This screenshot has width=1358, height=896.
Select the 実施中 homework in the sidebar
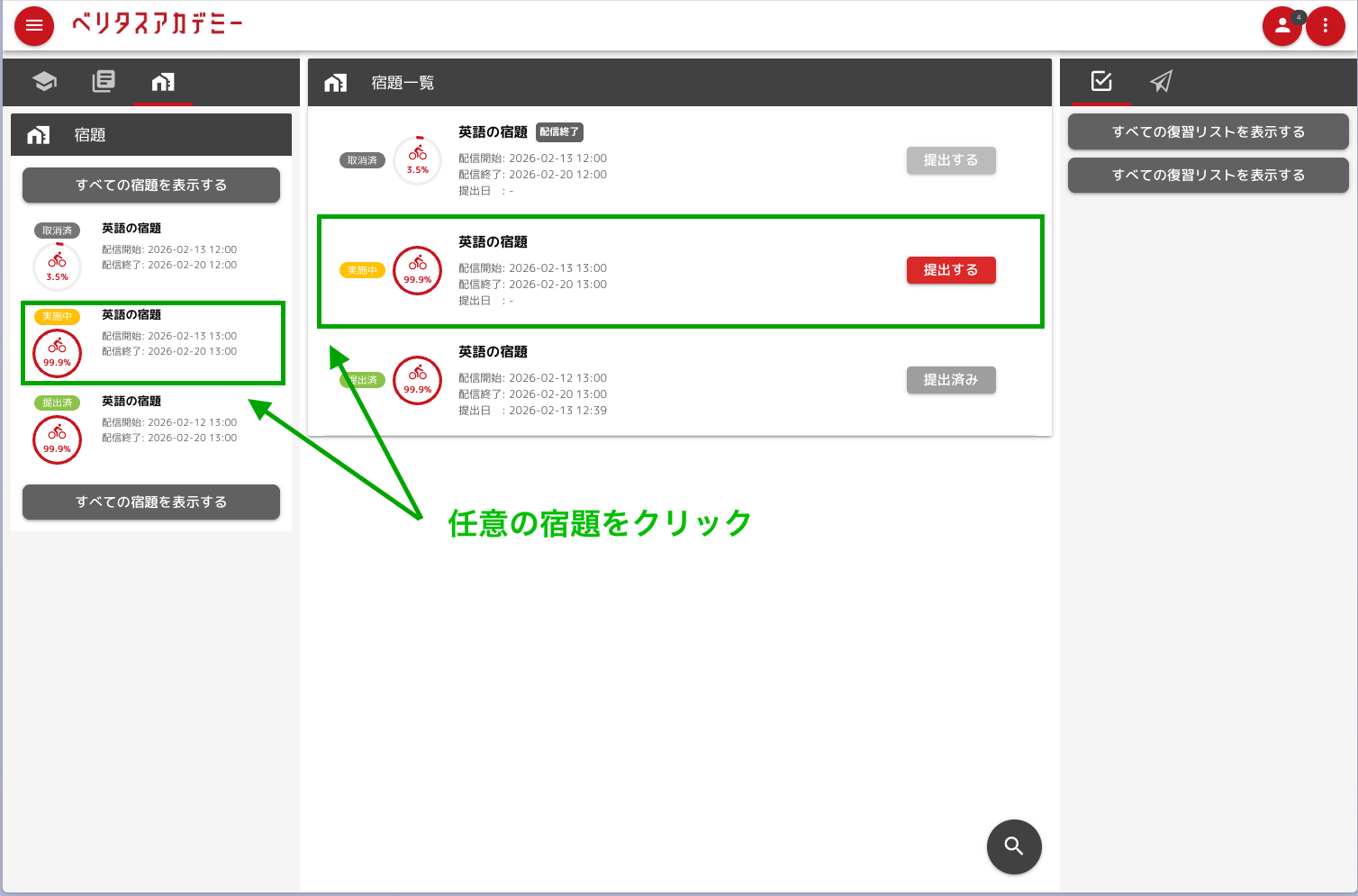pyautogui.click(x=152, y=343)
